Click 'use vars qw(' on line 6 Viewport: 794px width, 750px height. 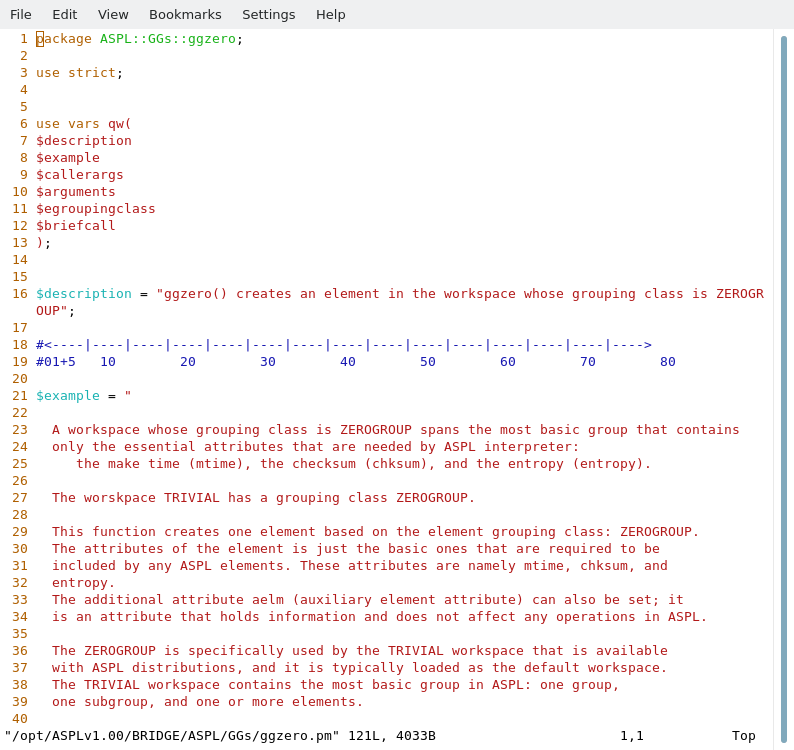pyautogui.click(x=84, y=124)
